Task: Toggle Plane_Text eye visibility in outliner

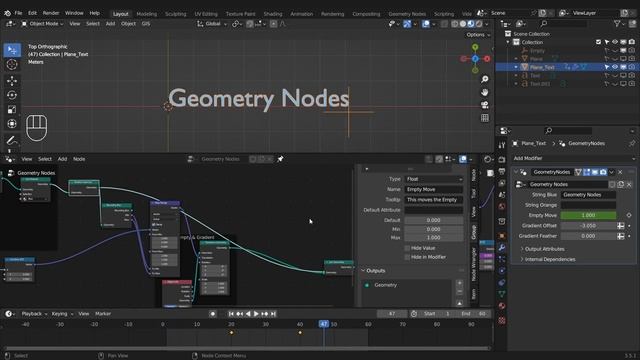Action: tap(615, 67)
